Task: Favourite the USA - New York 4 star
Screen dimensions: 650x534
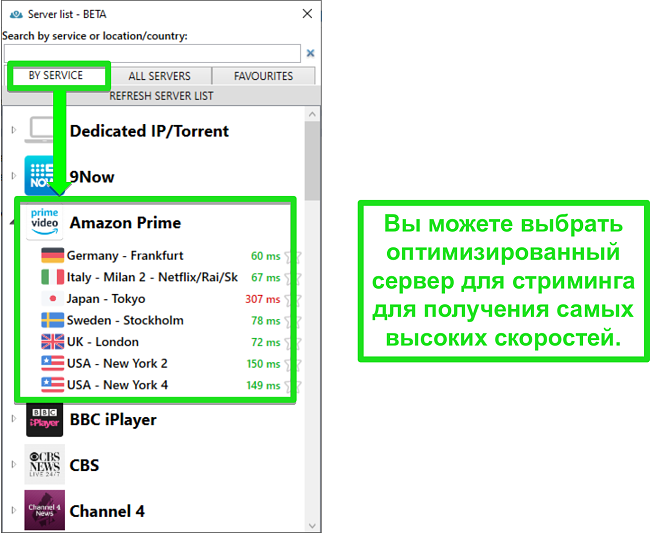Action: pyautogui.click(x=293, y=386)
